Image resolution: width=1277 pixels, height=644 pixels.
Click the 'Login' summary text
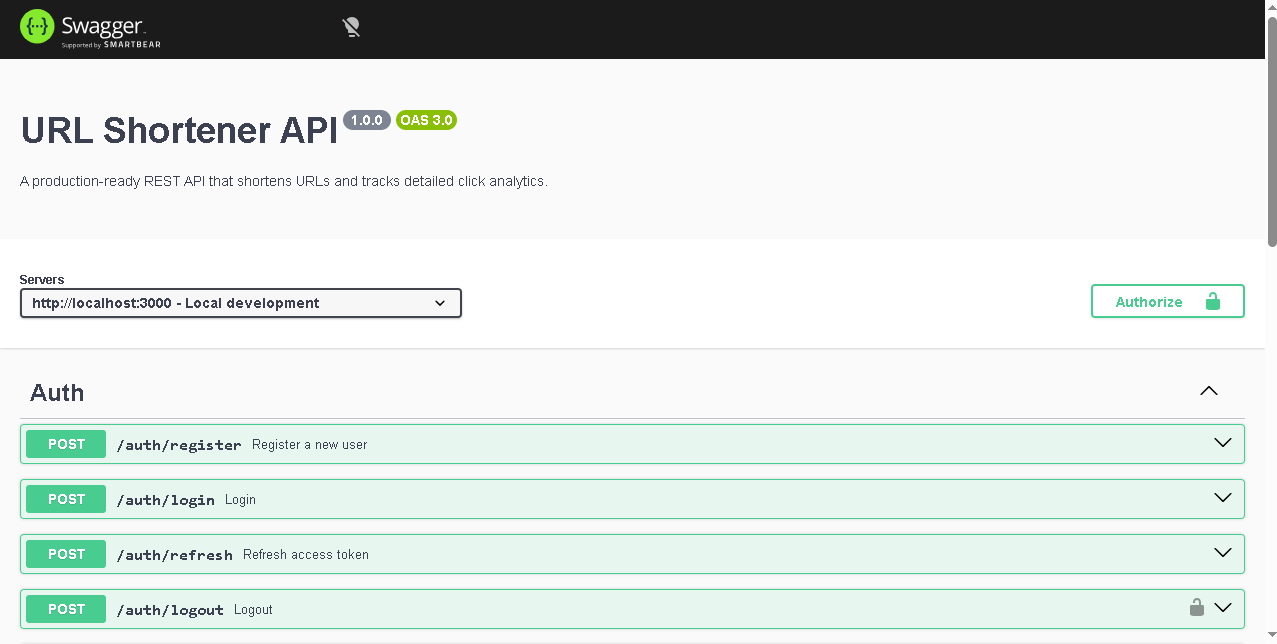coord(240,500)
